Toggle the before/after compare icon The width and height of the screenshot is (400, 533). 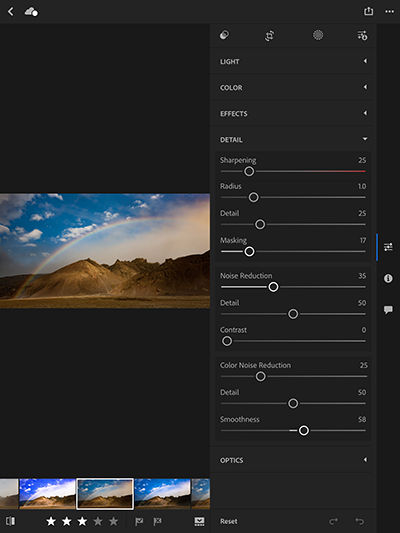11,521
